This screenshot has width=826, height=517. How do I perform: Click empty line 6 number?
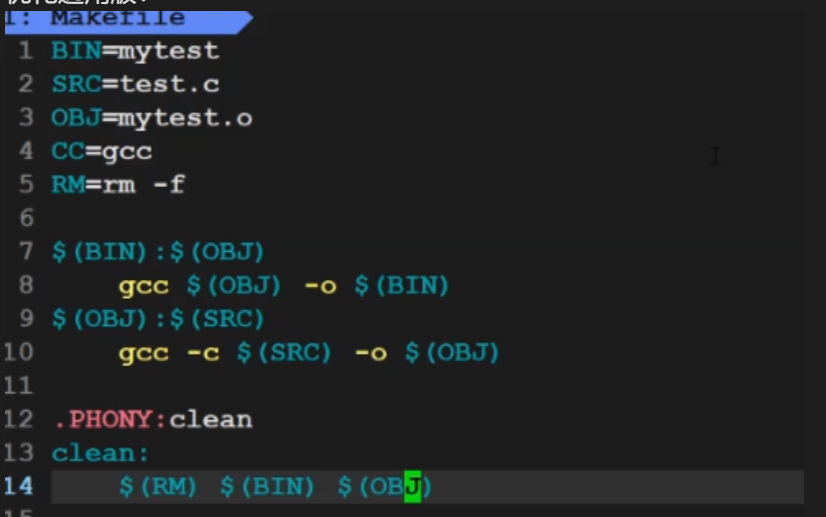click(x=26, y=218)
